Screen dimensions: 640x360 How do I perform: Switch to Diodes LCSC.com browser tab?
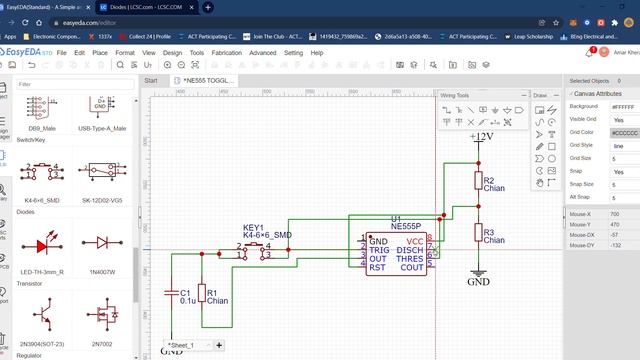(x=146, y=7)
